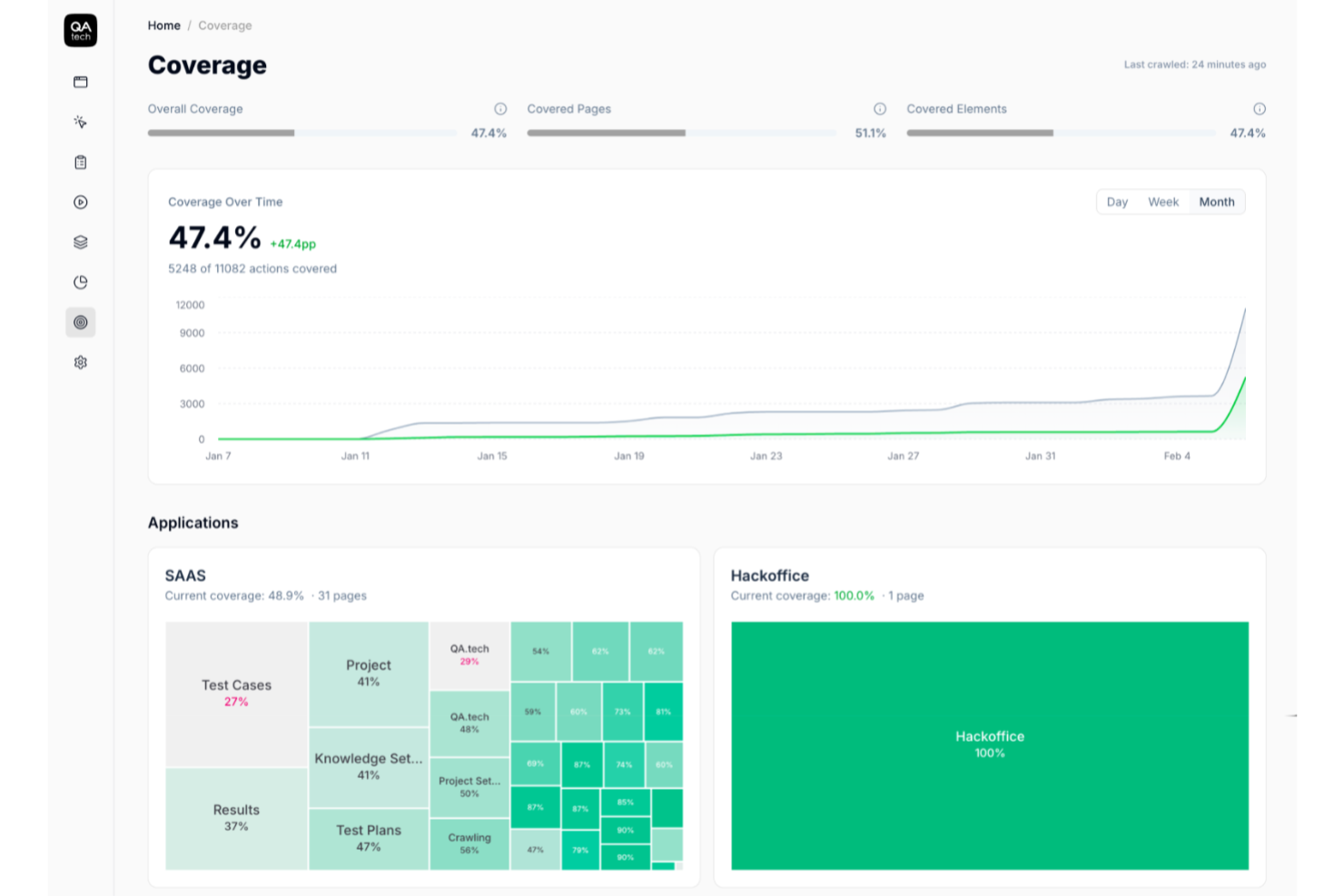This screenshot has width=1344, height=896.
Task: Open the SAAS application heading
Action: click(x=184, y=576)
